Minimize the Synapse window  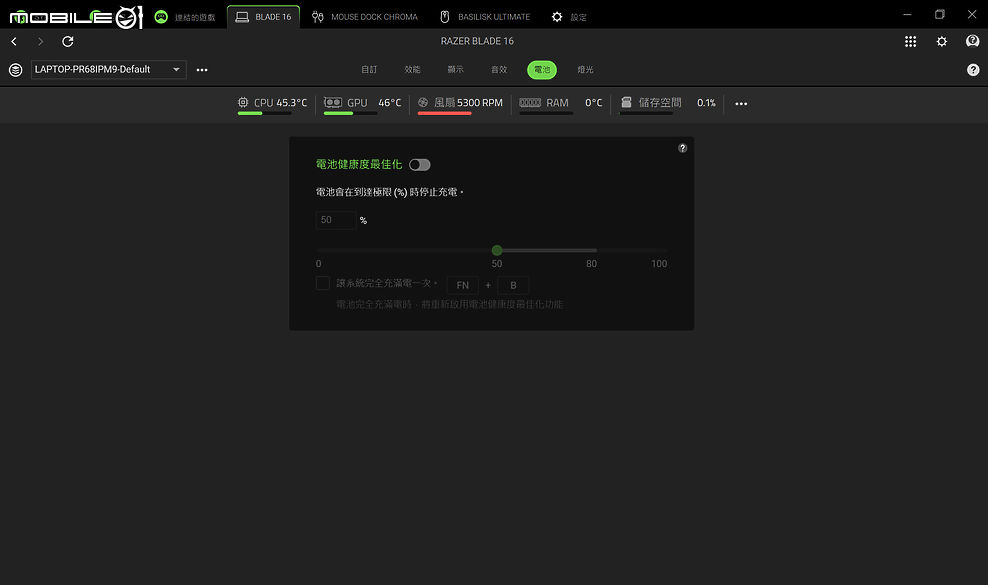(907, 14)
